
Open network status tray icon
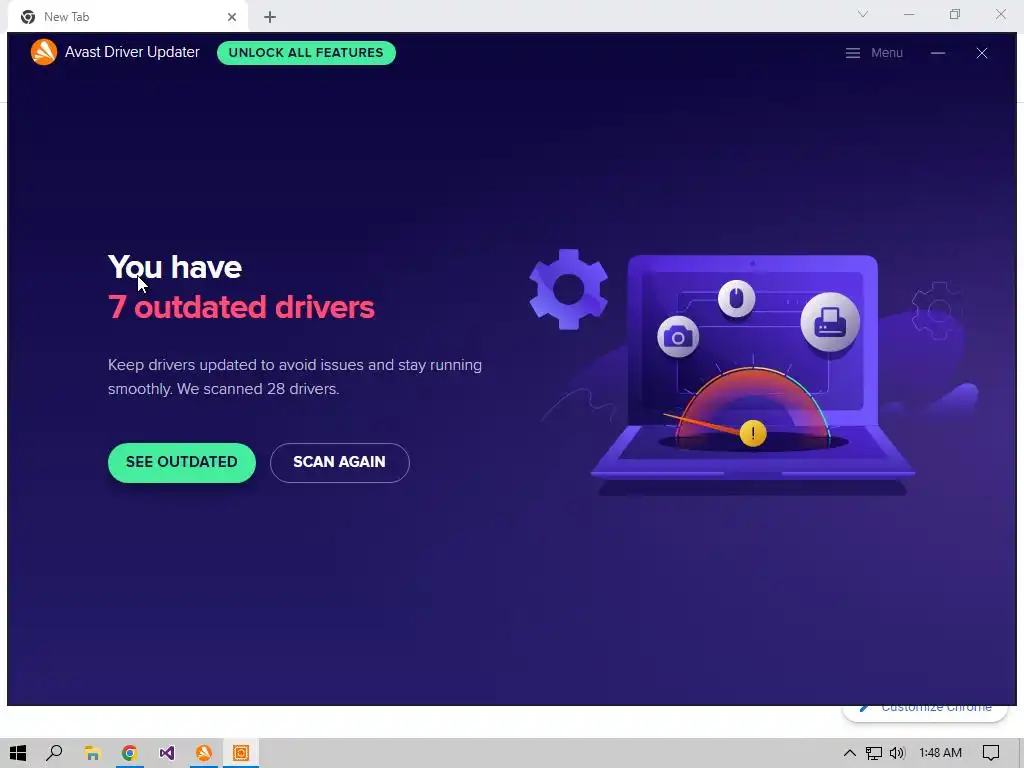[873, 753]
